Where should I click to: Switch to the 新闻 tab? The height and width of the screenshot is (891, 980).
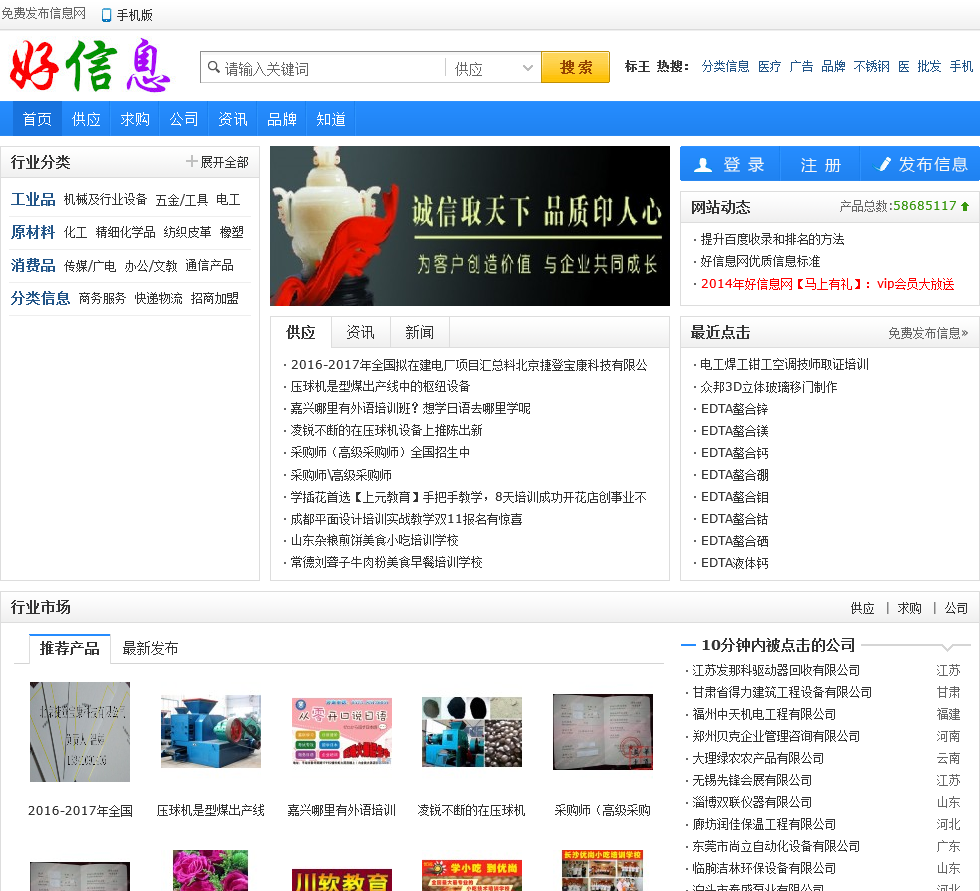(419, 332)
